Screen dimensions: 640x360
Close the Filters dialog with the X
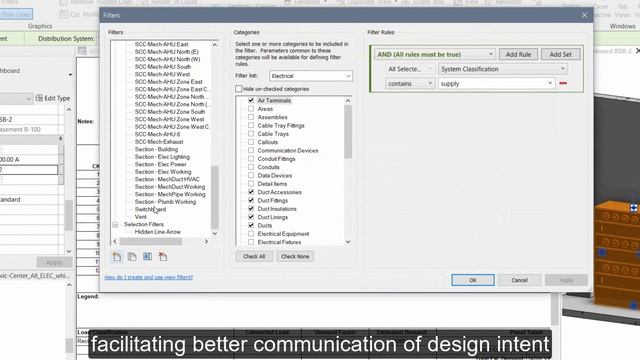point(584,15)
